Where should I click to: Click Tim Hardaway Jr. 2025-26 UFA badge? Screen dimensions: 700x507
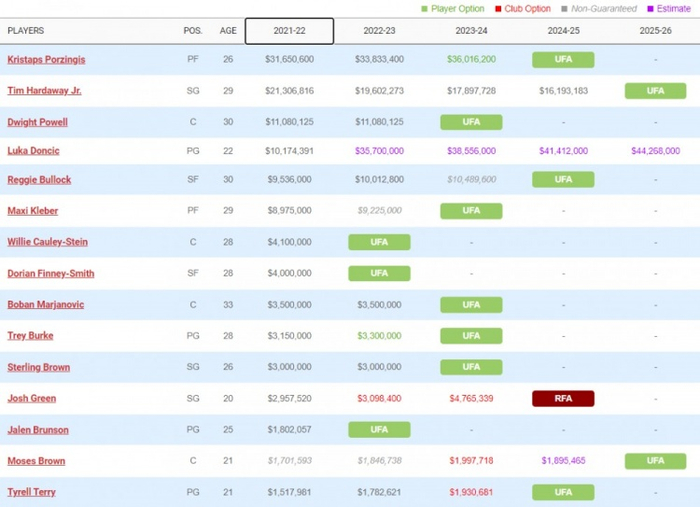[655, 91]
